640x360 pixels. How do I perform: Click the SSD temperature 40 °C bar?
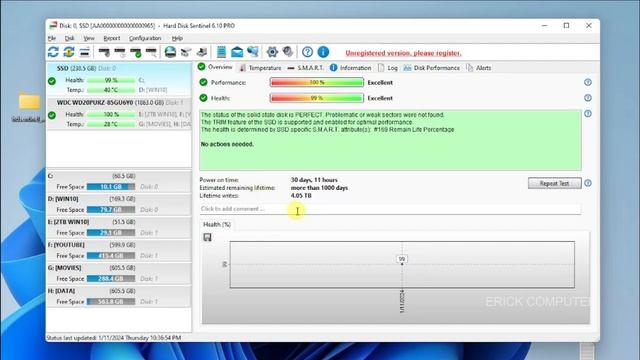click(111, 90)
